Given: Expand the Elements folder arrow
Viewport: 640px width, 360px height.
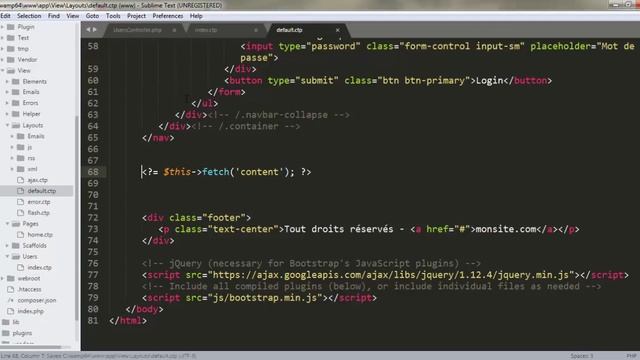Looking at the screenshot, I should (7, 82).
